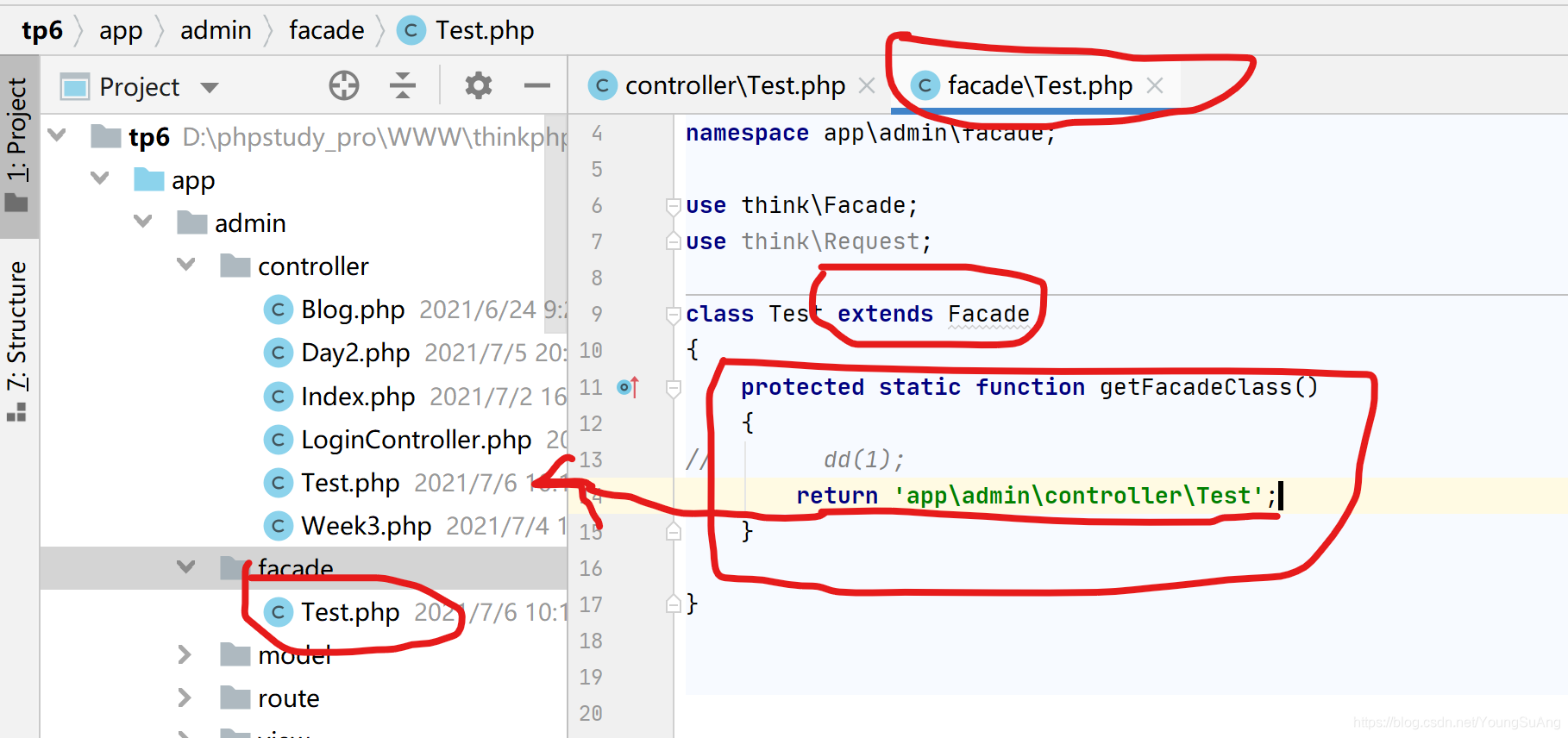Click the Day2.php class file icon

point(278,353)
